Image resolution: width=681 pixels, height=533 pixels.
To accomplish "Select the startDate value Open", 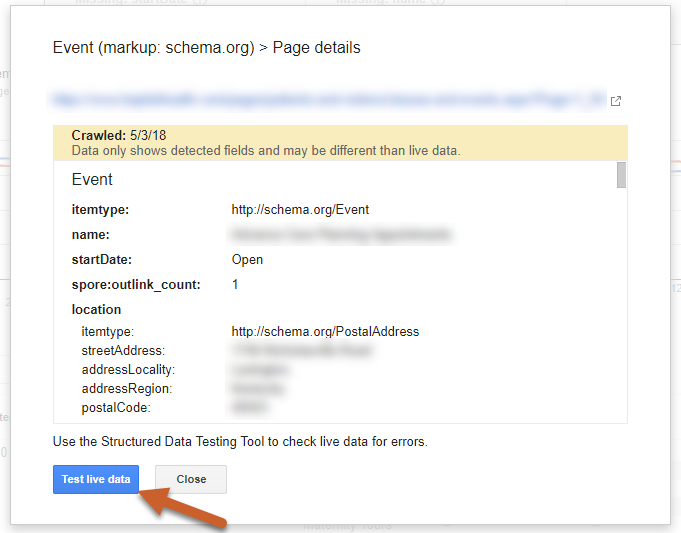I will [247, 260].
